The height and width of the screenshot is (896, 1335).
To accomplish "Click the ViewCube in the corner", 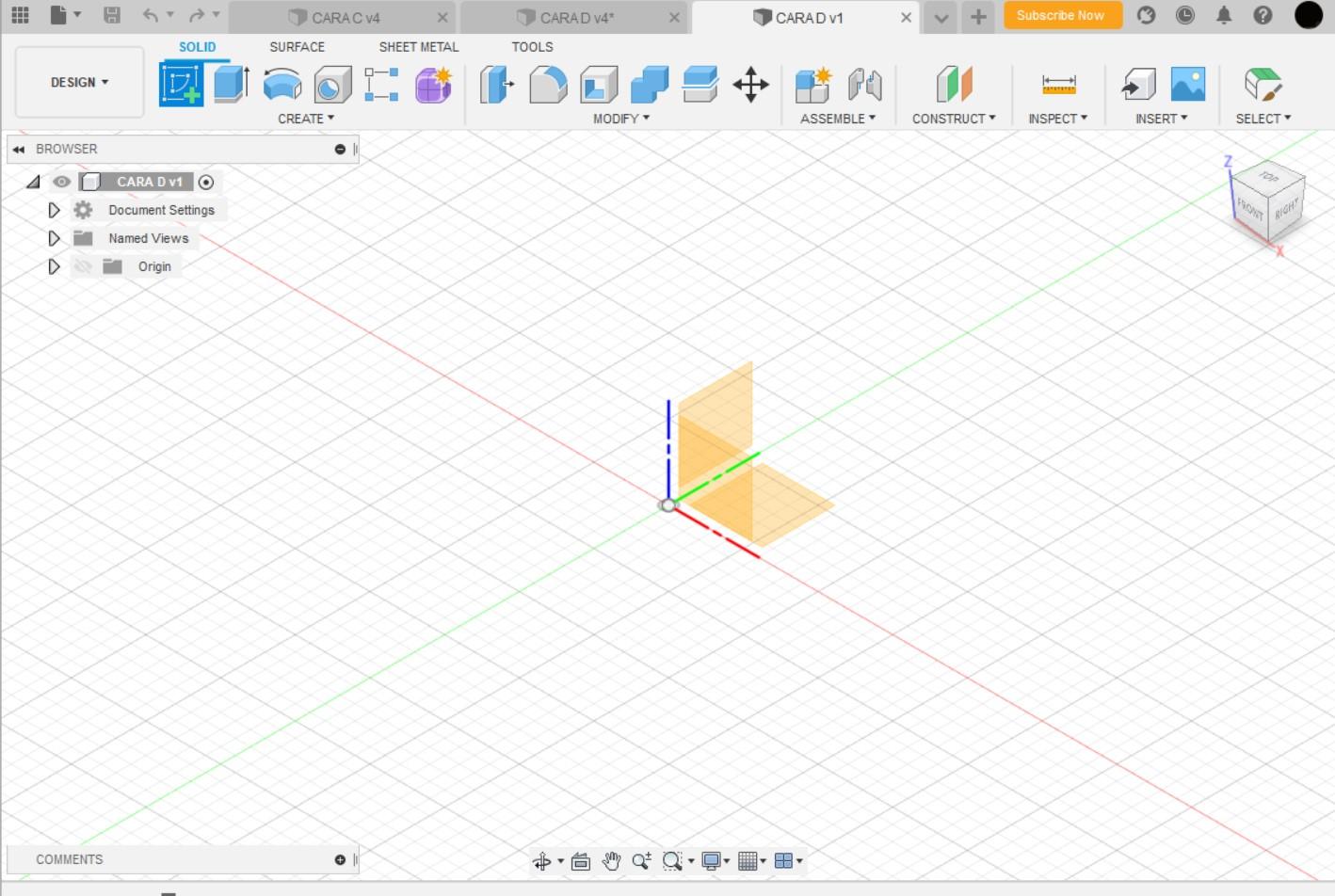I will click(1266, 204).
